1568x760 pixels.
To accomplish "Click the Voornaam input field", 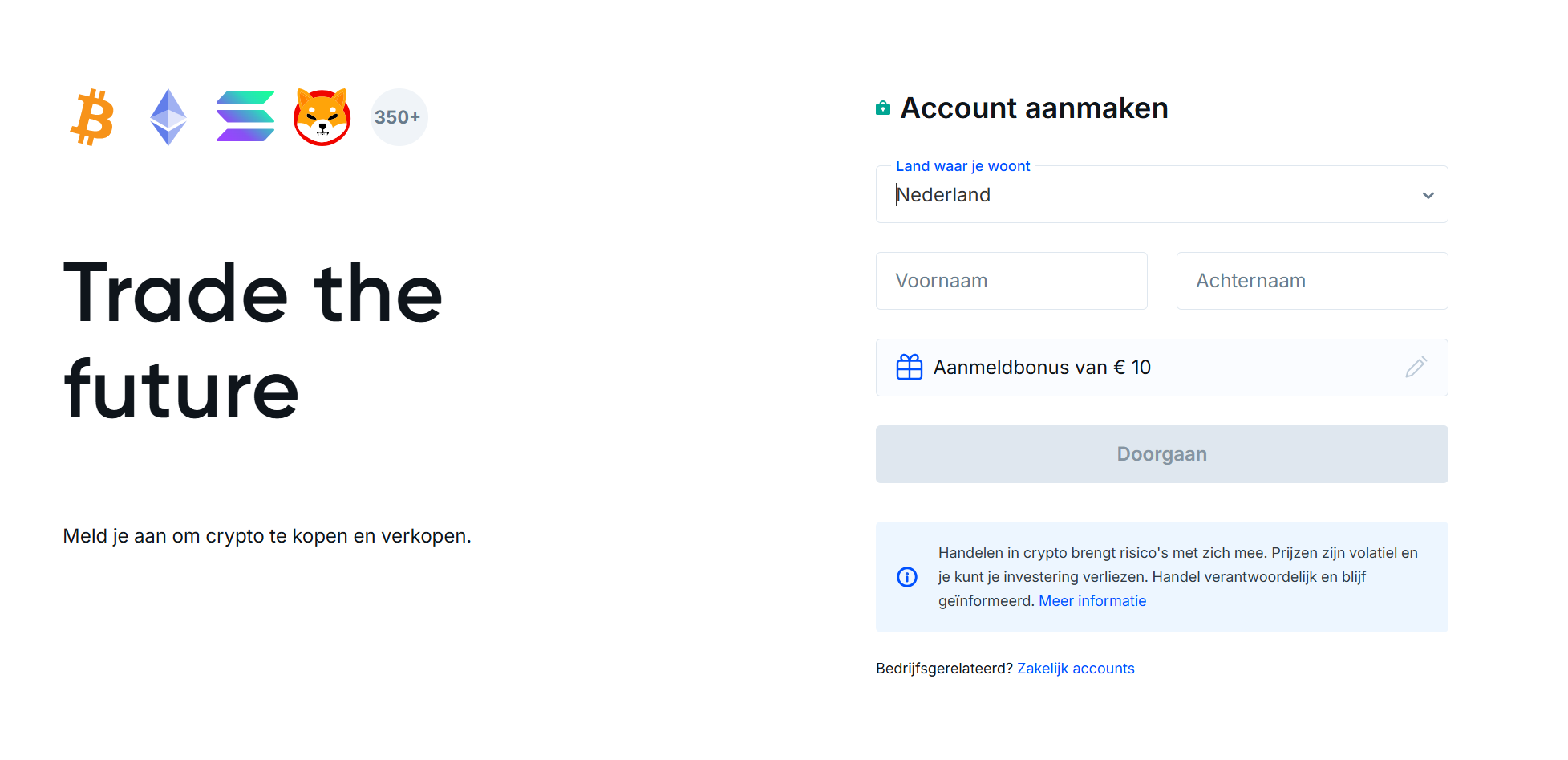I will [1011, 280].
